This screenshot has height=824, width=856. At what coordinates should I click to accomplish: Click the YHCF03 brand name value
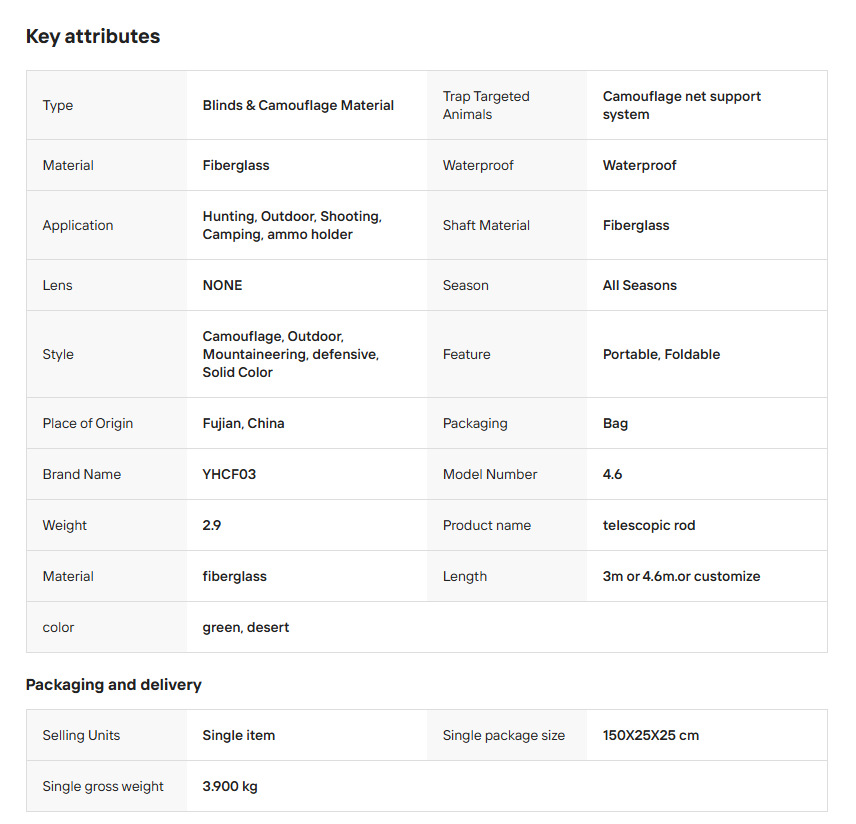coord(229,474)
